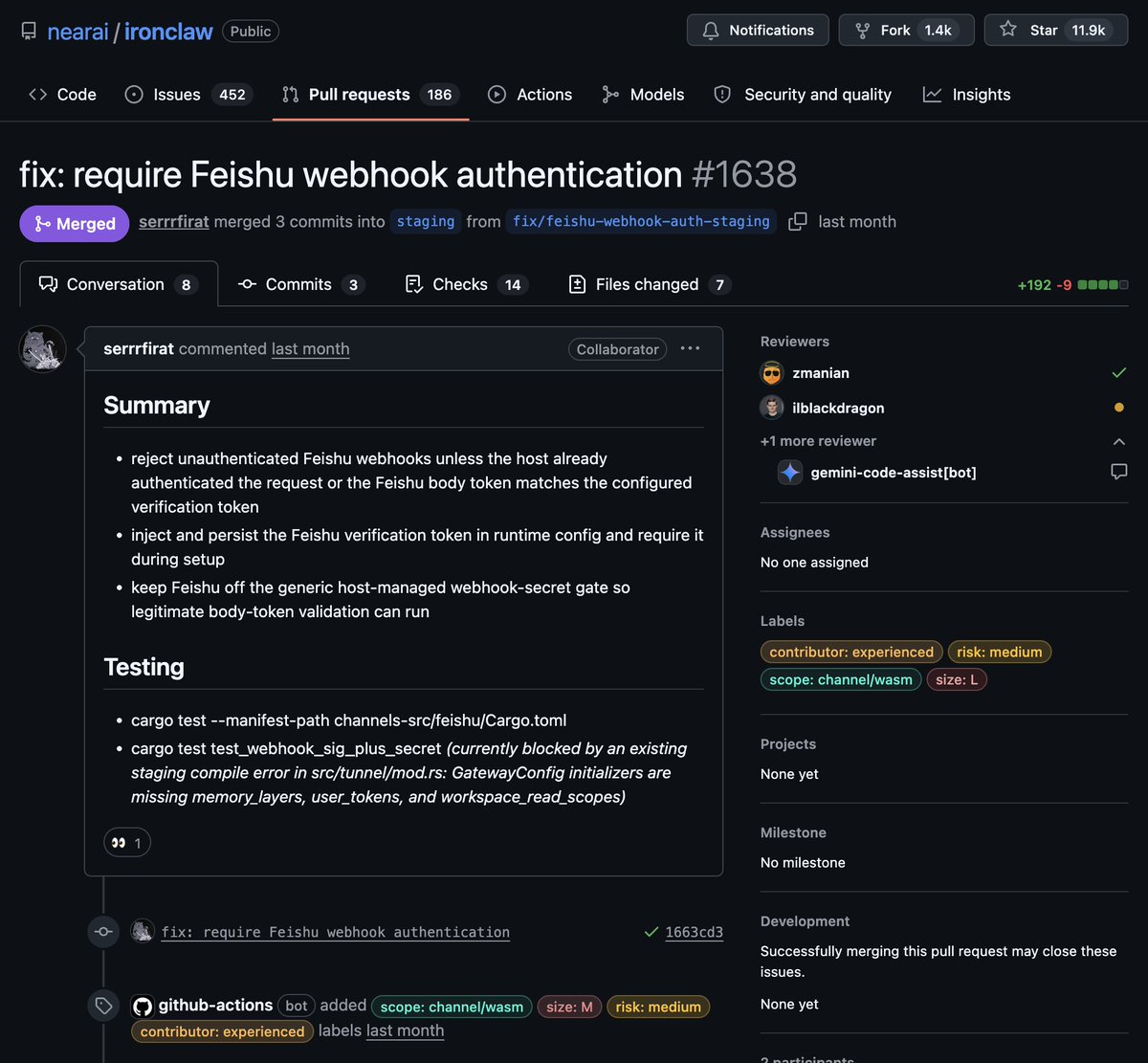Image resolution: width=1148 pixels, height=1063 pixels.
Task: Click zmanian approved checkmark icon
Action: click(x=1119, y=373)
